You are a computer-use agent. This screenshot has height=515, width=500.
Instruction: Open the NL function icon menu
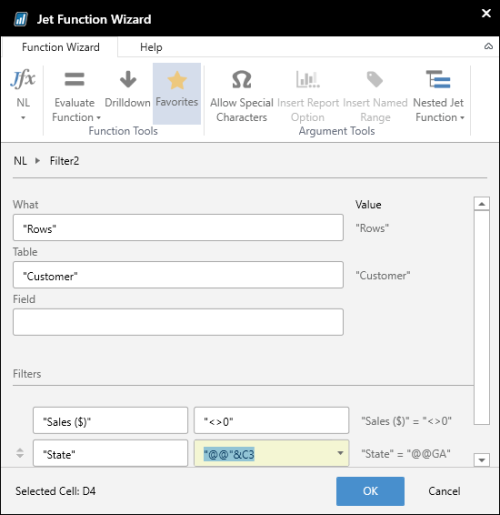tap(23, 79)
